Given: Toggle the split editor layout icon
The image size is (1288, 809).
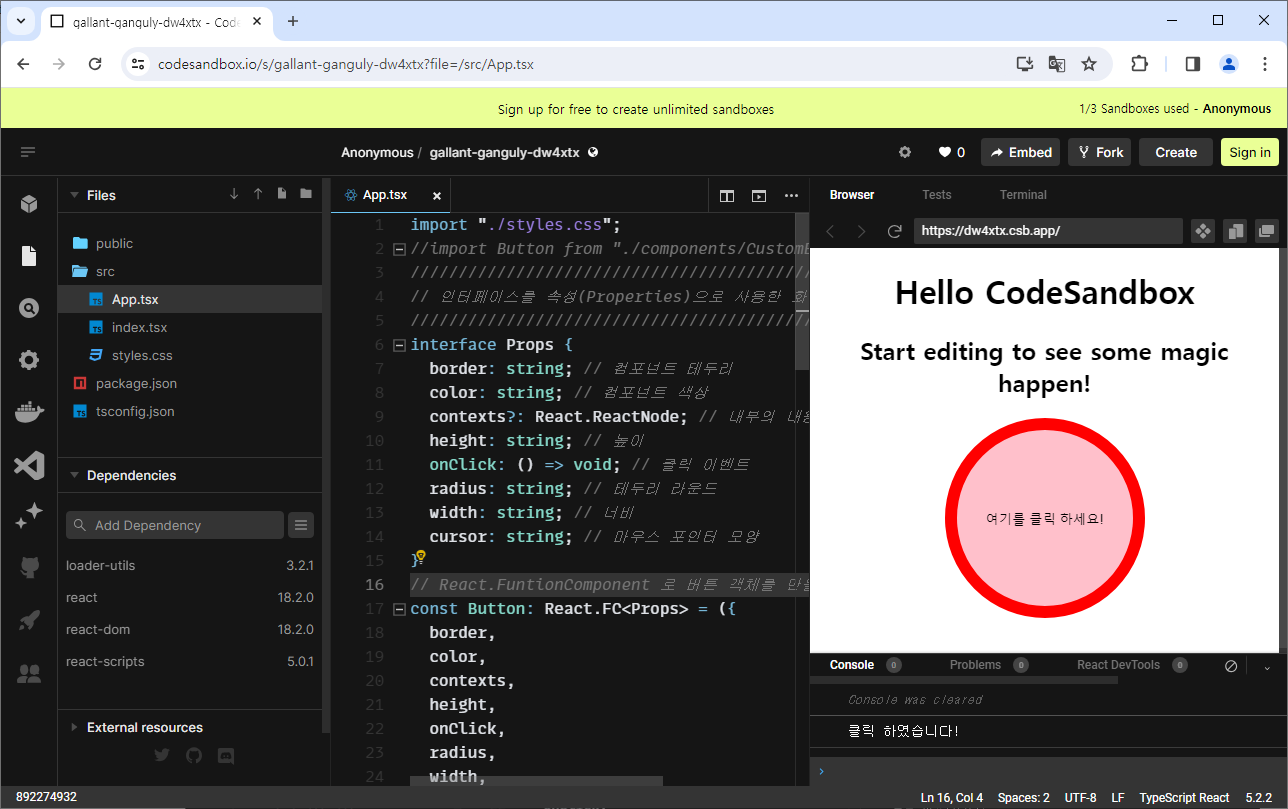Looking at the screenshot, I should 727,196.
